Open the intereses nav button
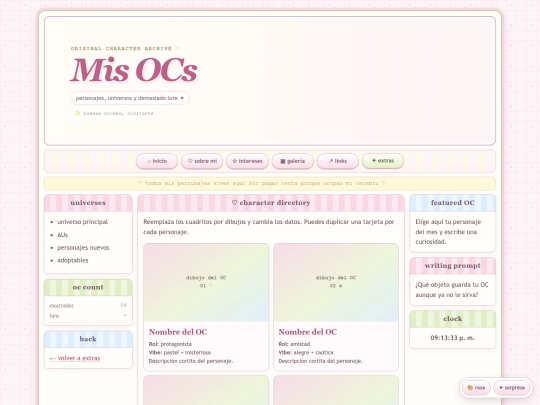 click(x=247, y=161)
